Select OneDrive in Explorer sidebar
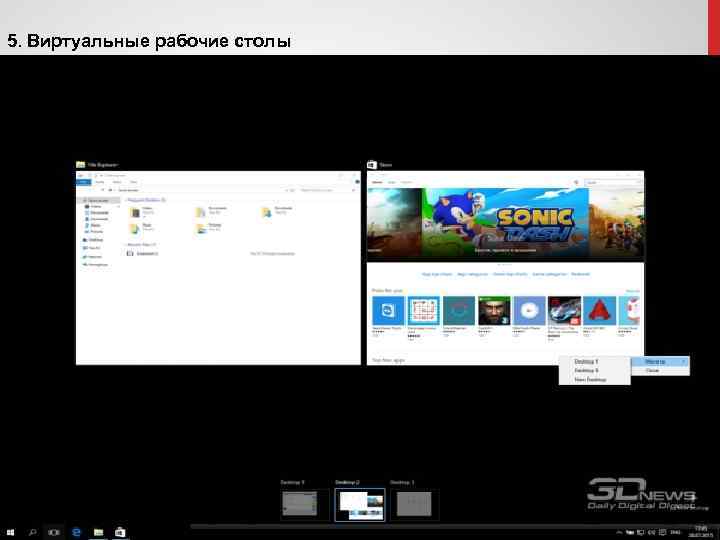Image resolution: width=720 pixels, height=540 pixels. coord(93,240)
